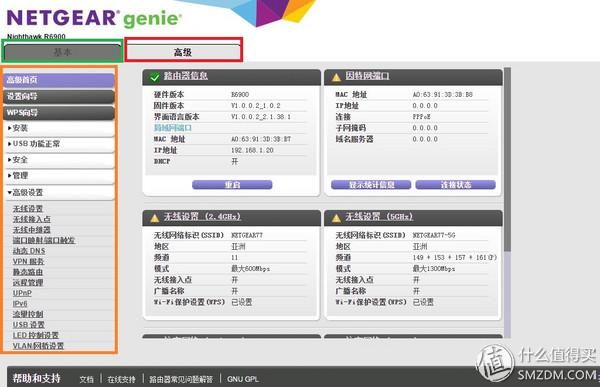
Task: Open the USB 设置 link
Action: (x=29, y=325)
